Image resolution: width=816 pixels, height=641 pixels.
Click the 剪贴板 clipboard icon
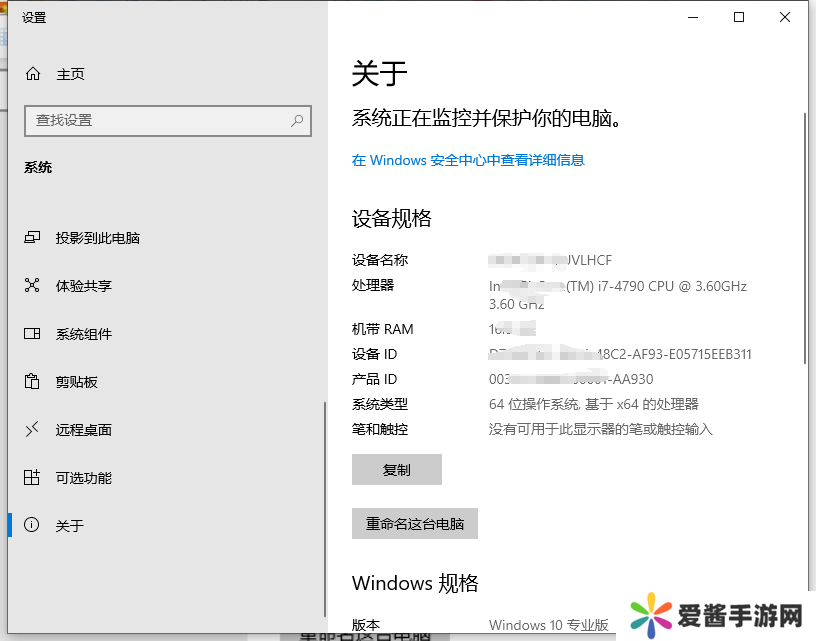(x=32, y=382)
